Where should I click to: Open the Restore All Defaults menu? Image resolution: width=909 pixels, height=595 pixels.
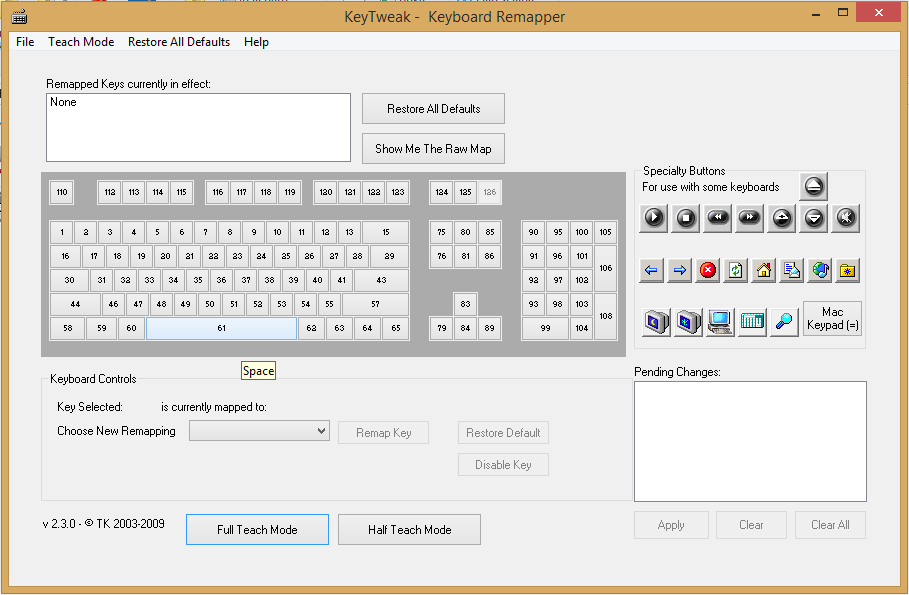click(x=179, y=42)
